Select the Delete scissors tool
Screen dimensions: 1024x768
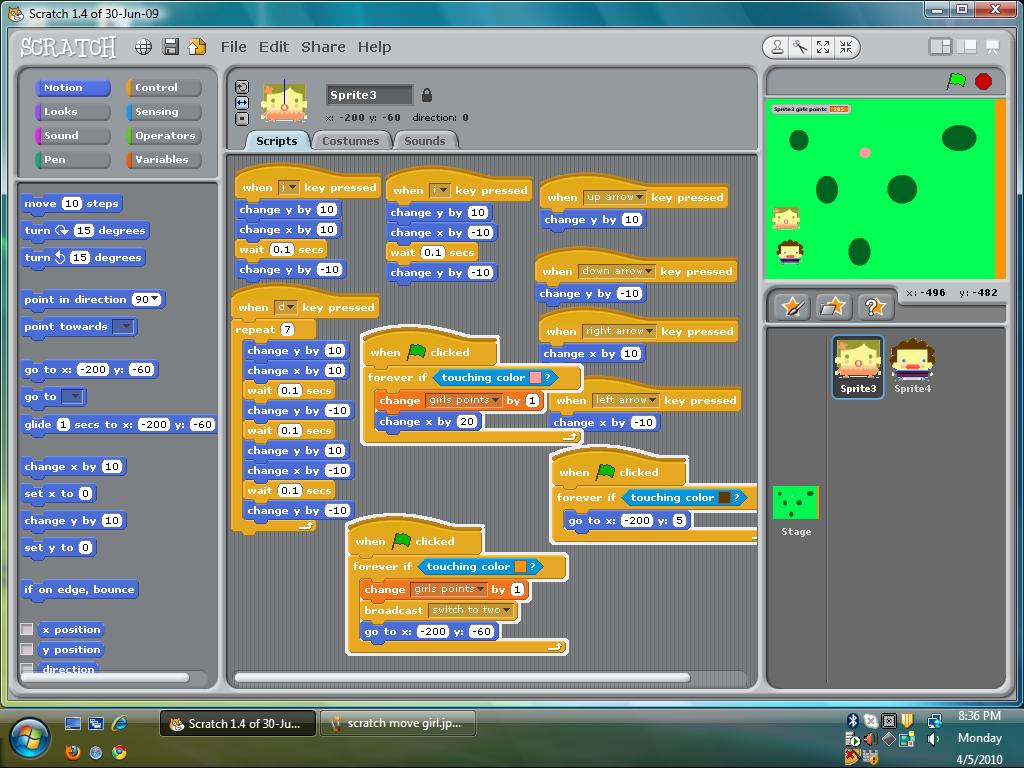[800, 47]
